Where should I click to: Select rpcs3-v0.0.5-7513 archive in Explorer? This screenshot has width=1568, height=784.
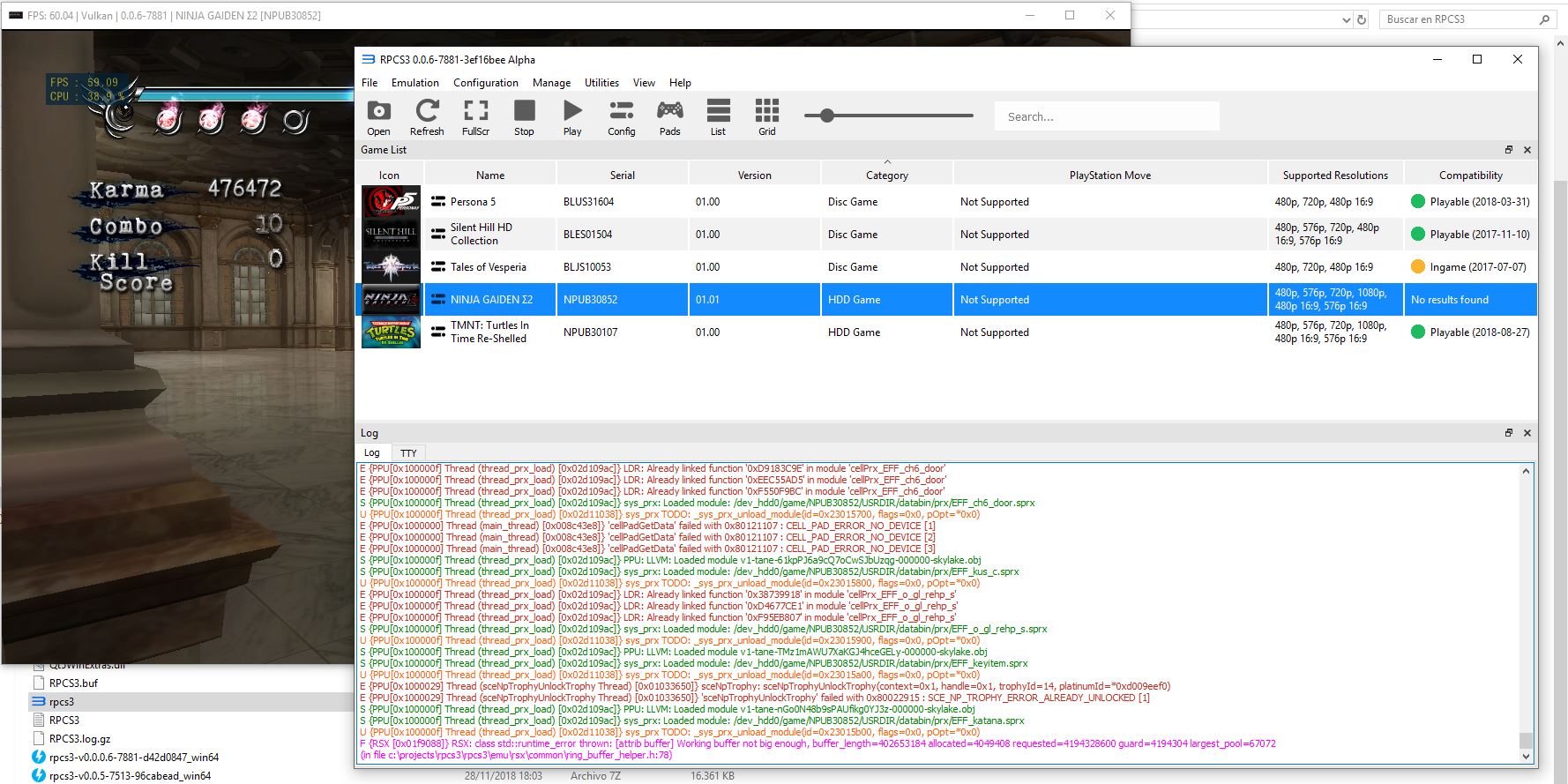(122, 776)
